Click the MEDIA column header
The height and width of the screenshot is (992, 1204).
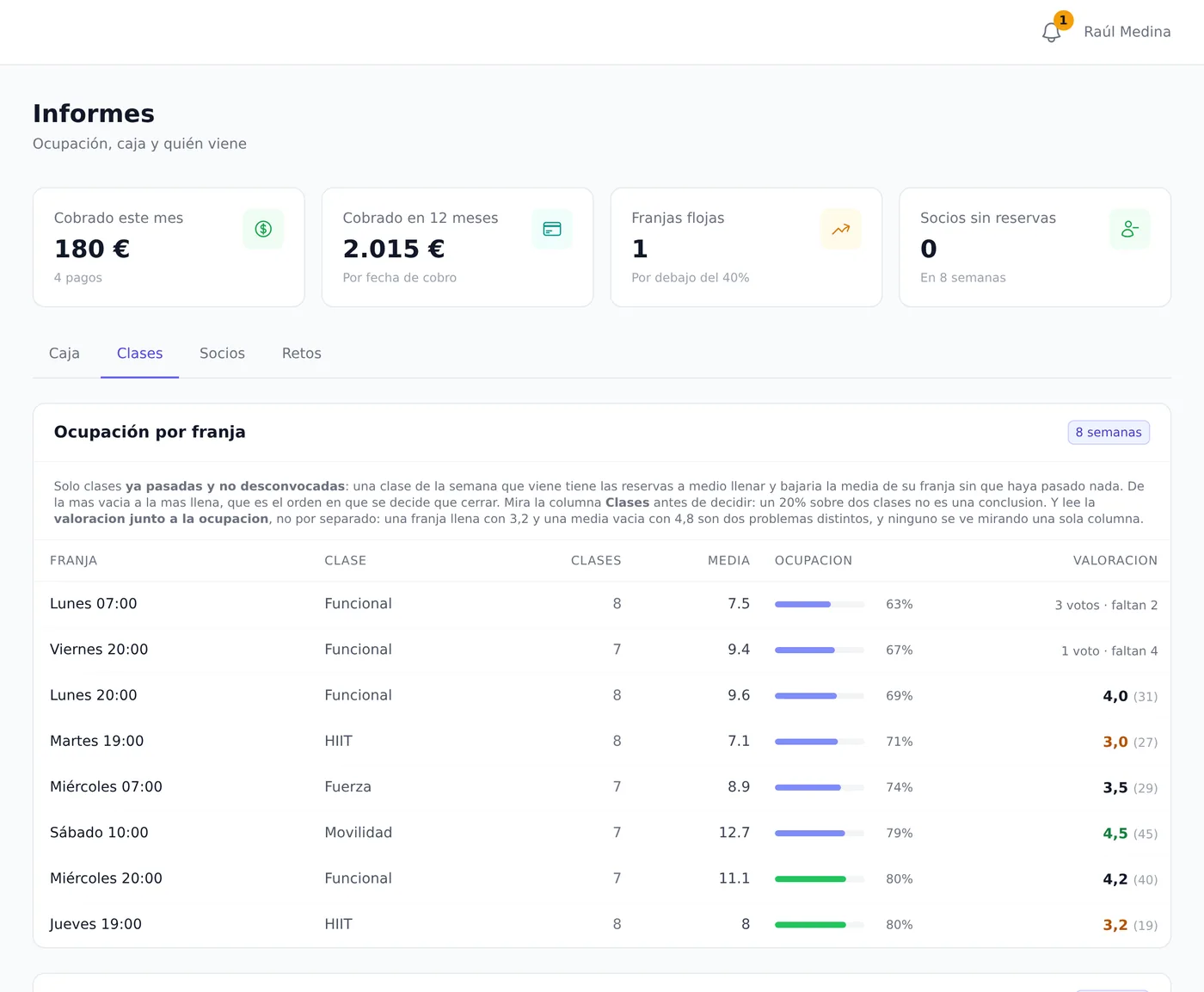(728, 561)
